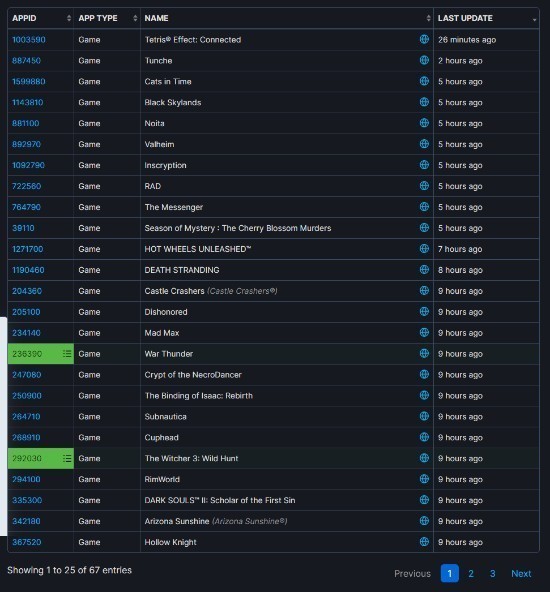Click globe icon for Inscryption
Screen dimensions: 550x592
point(424,165)
